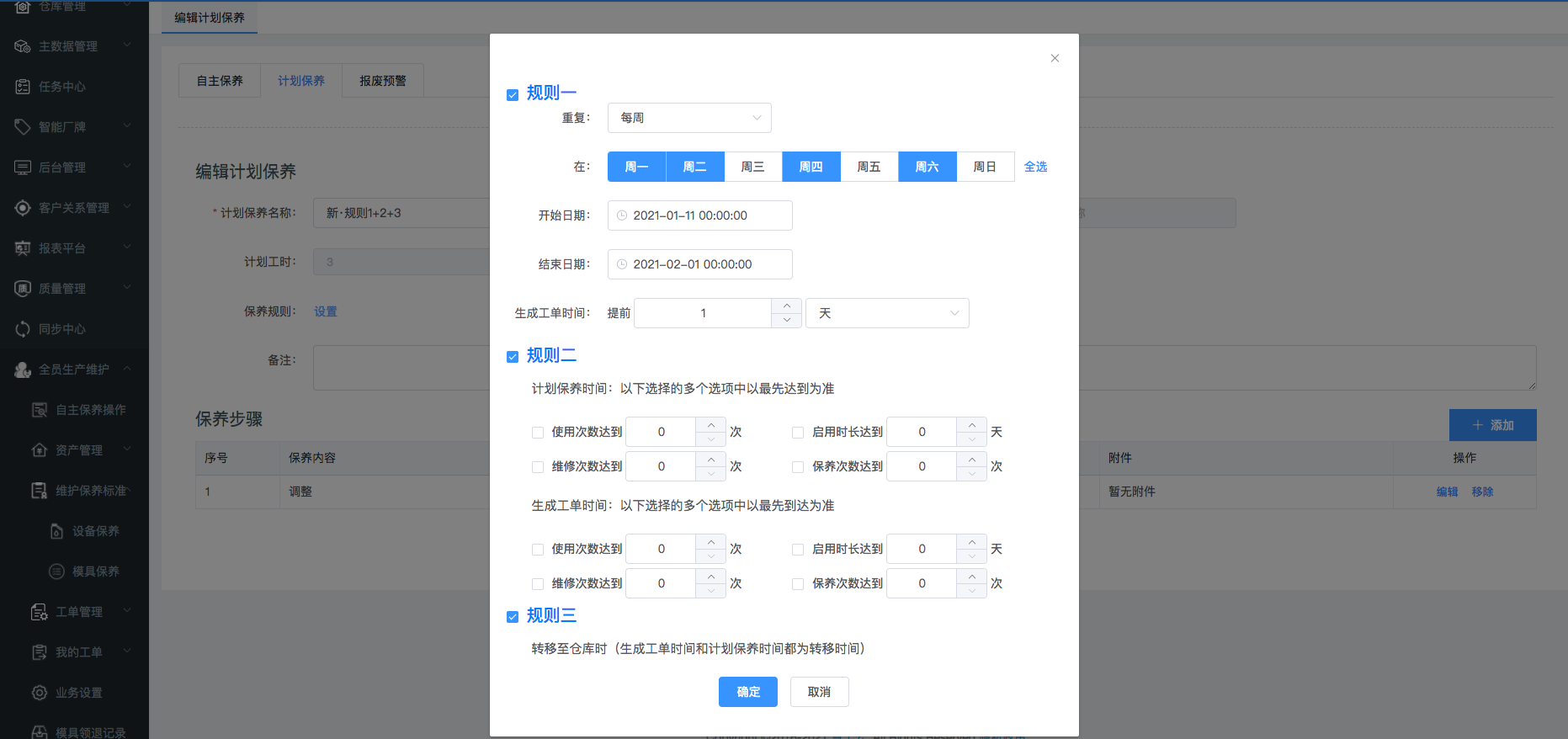Click the 智能厂牌 tag icon

coord(23,127)
